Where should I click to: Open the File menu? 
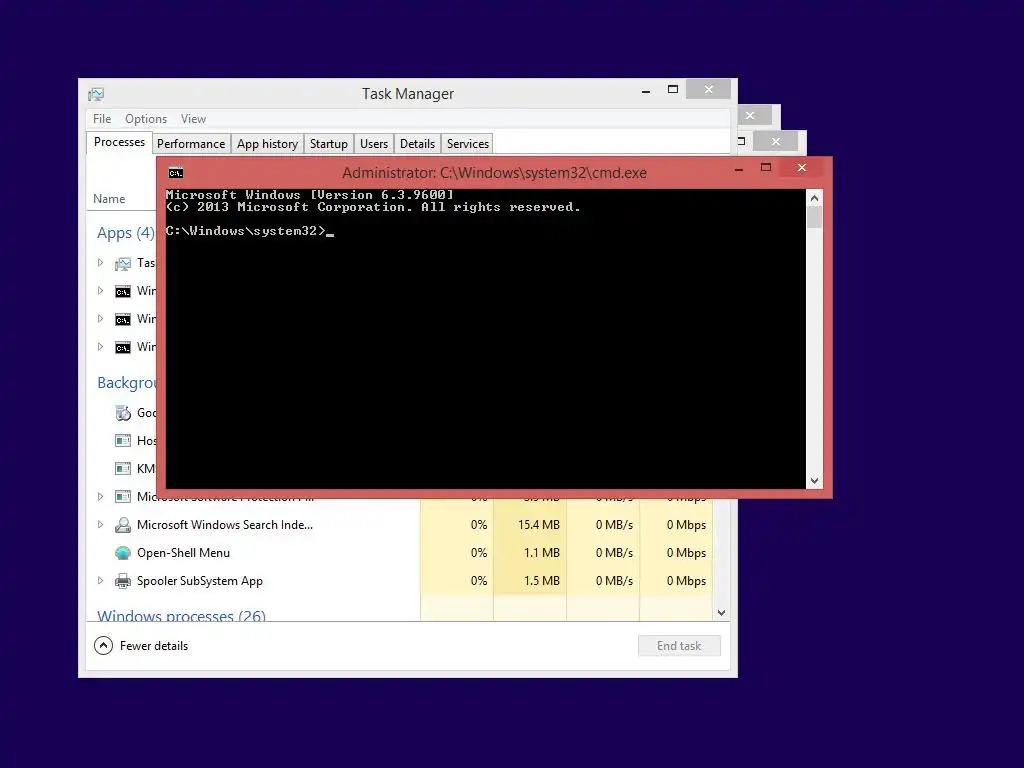[x=102, y=119]
